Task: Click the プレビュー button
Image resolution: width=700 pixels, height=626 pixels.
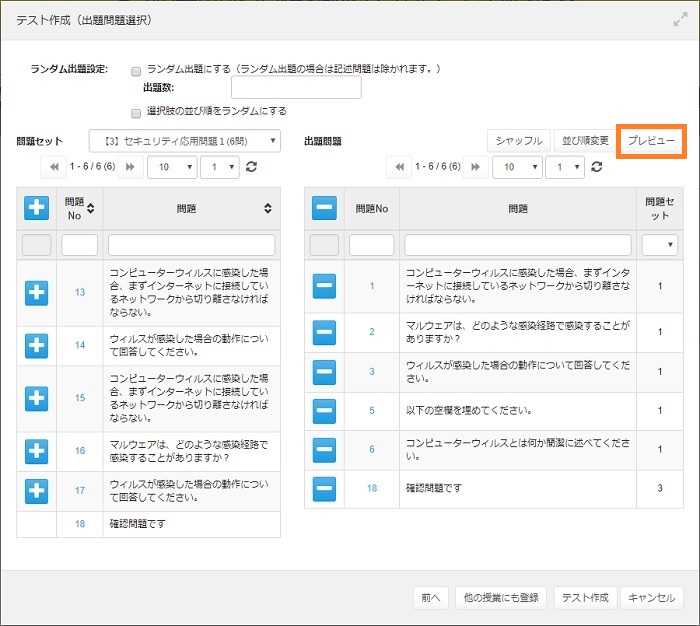Action: pyautogui.click(x=651, y=141)
